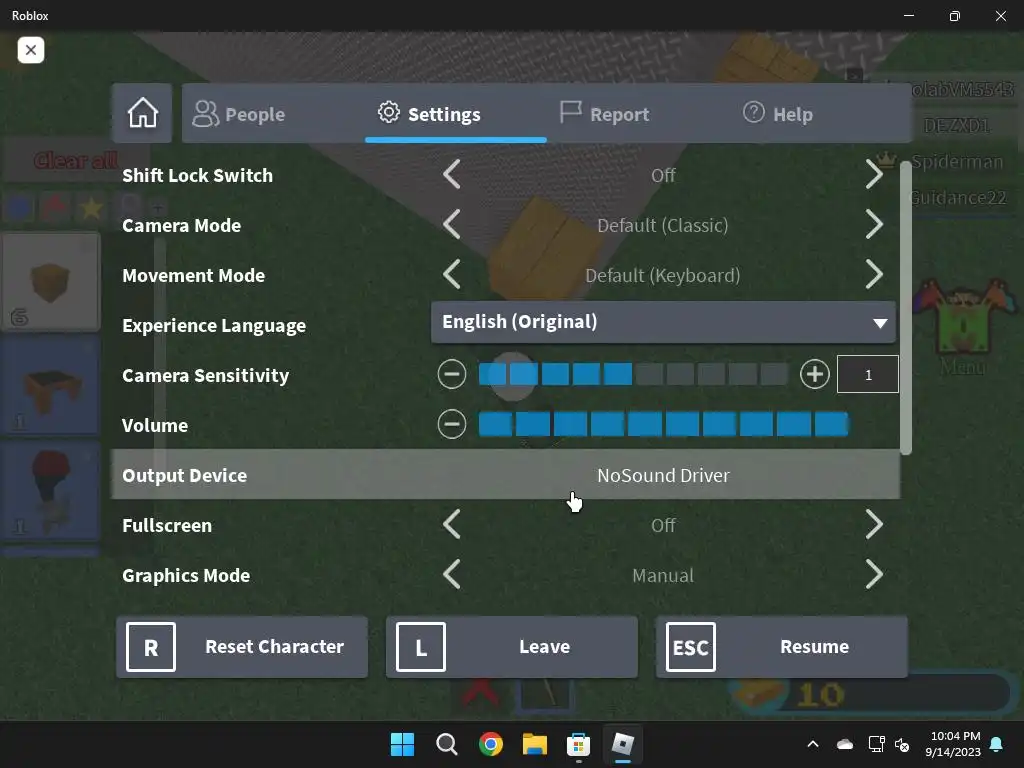Click the Camera Sensitivity slider bar

[x=633, y=374]
